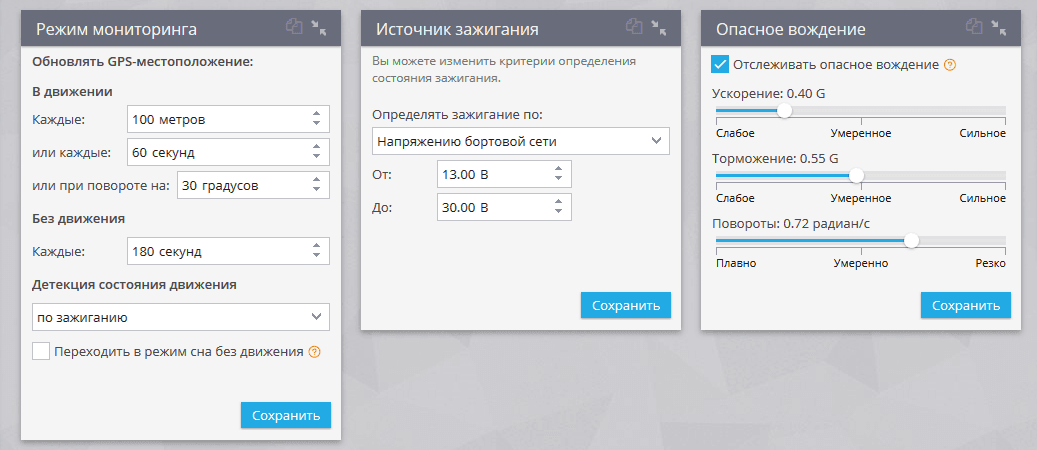Collapse the Источник зажигания panel
The image size is (1037, 450).
tap(659, 27)
